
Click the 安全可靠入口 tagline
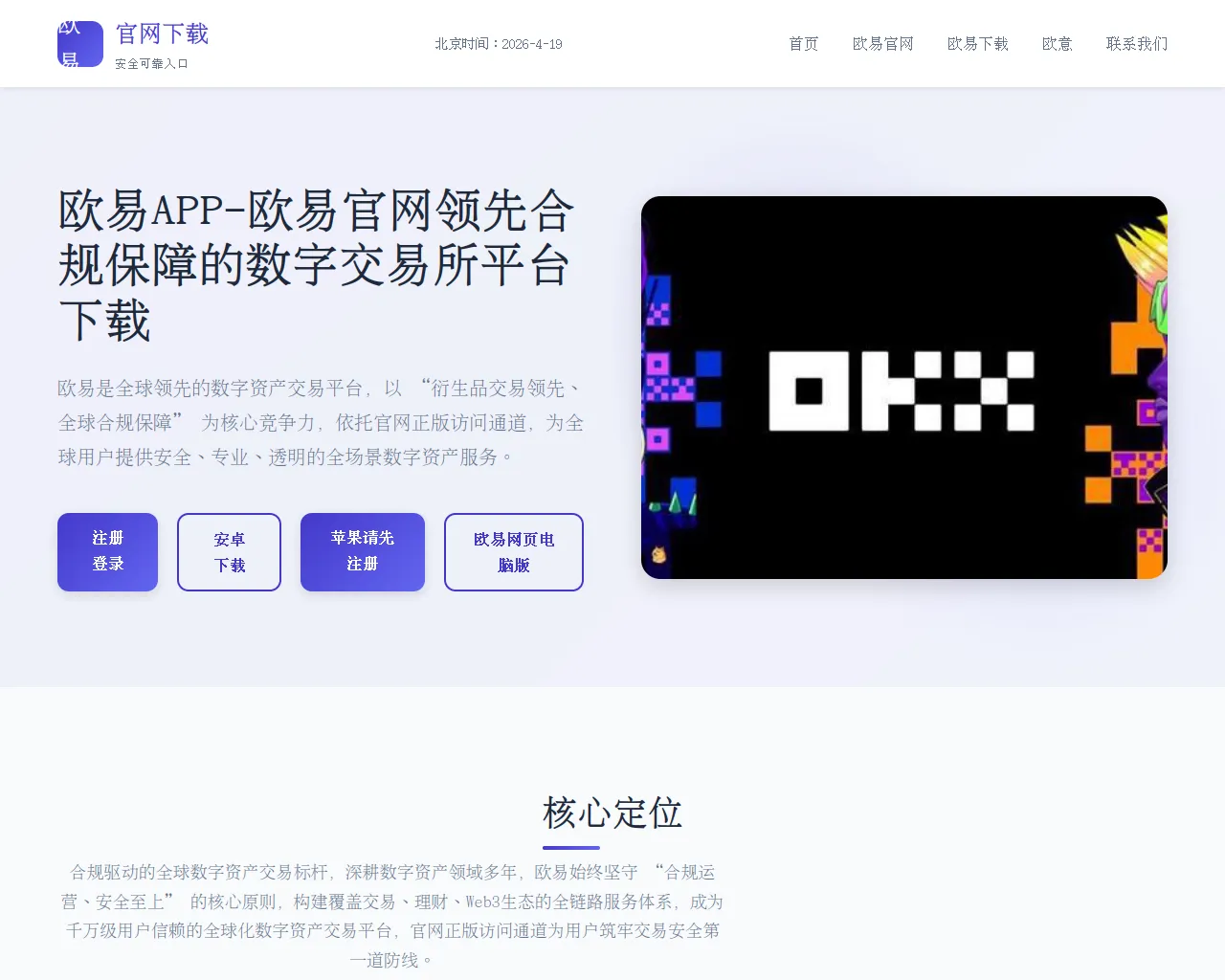tap(151, 64)
